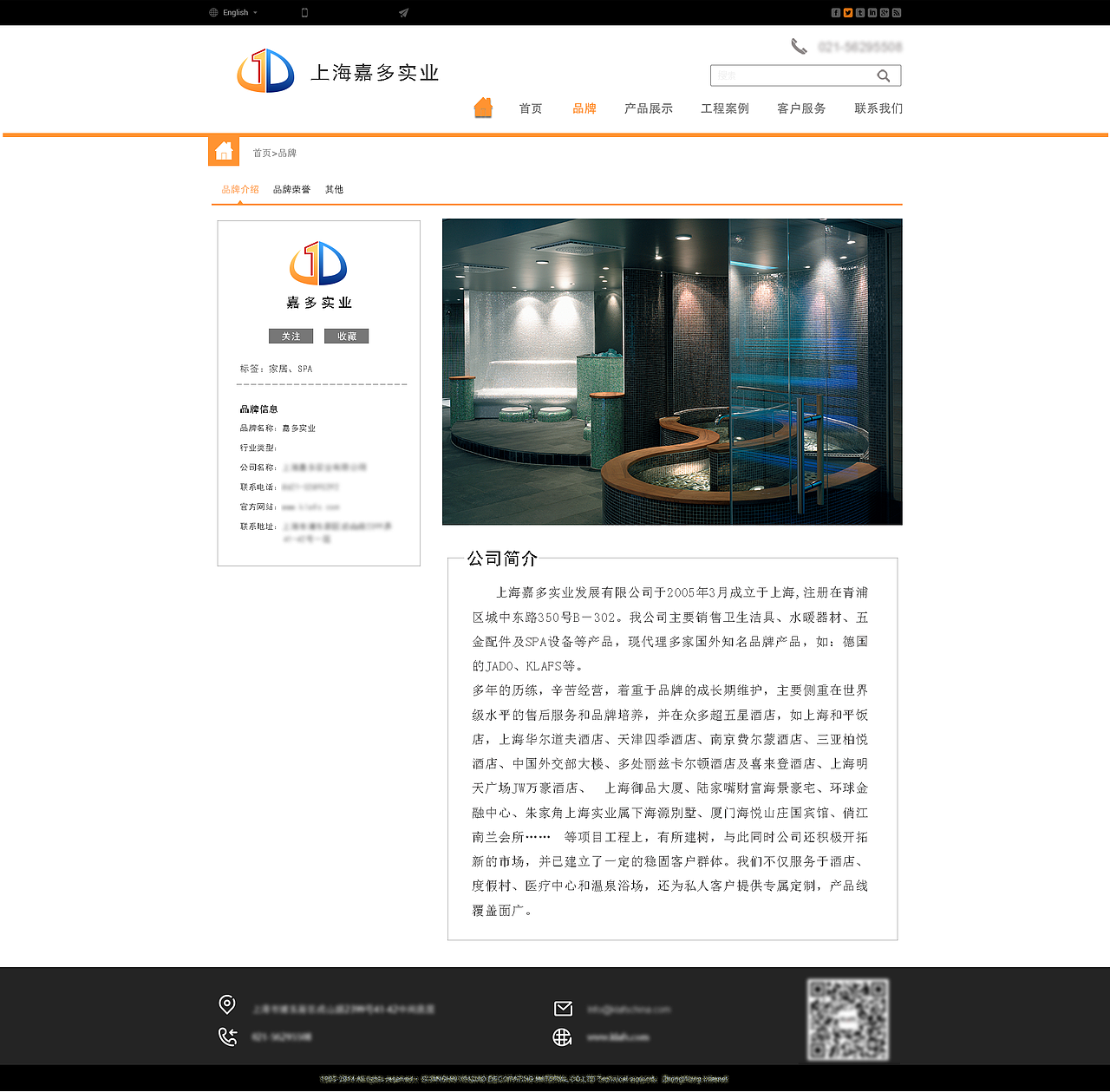Click the magnifier icon to search
1110x1092 pixels.
pos(884,75)
